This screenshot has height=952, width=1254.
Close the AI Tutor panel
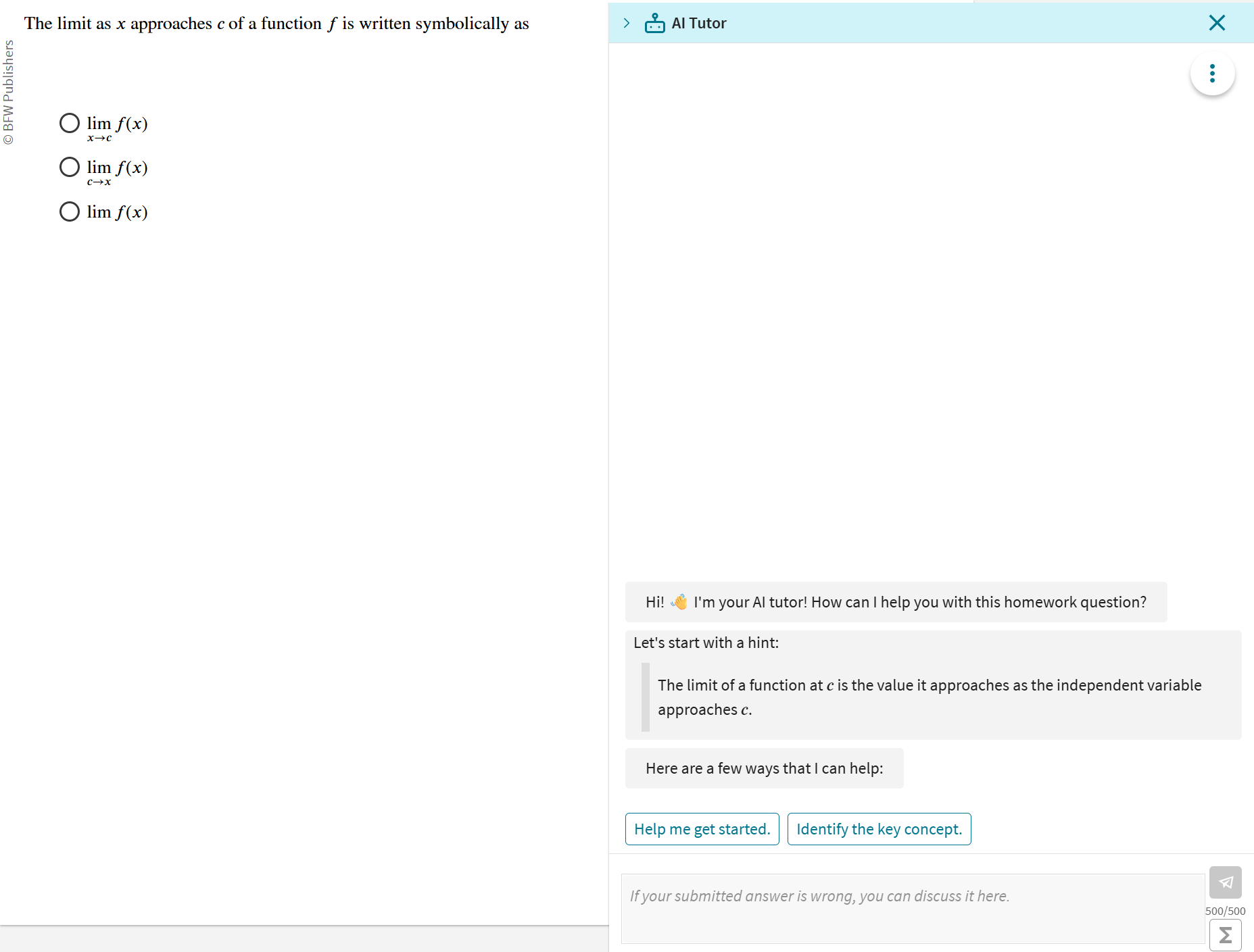coord(1217,22)
